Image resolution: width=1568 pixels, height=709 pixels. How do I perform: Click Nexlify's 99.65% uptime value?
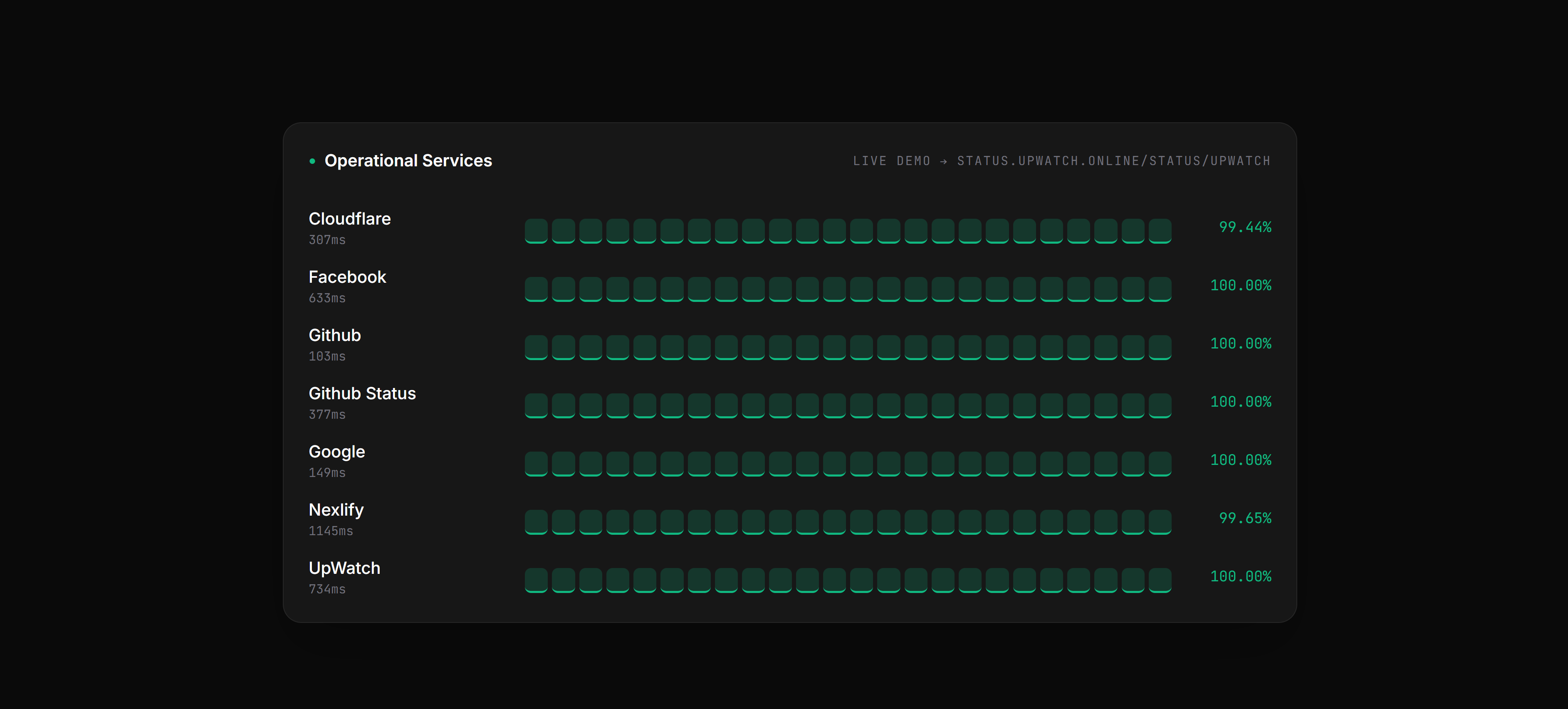(1245, 518)
